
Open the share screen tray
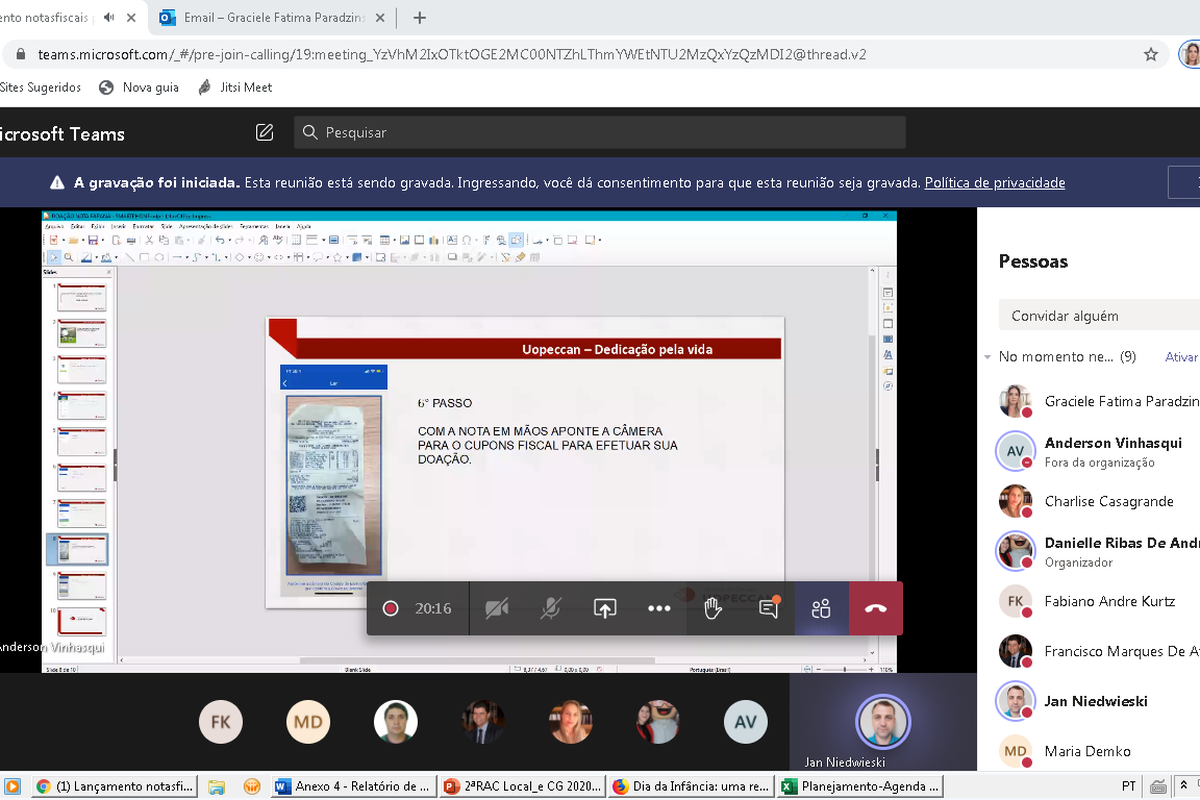point(605,608)
